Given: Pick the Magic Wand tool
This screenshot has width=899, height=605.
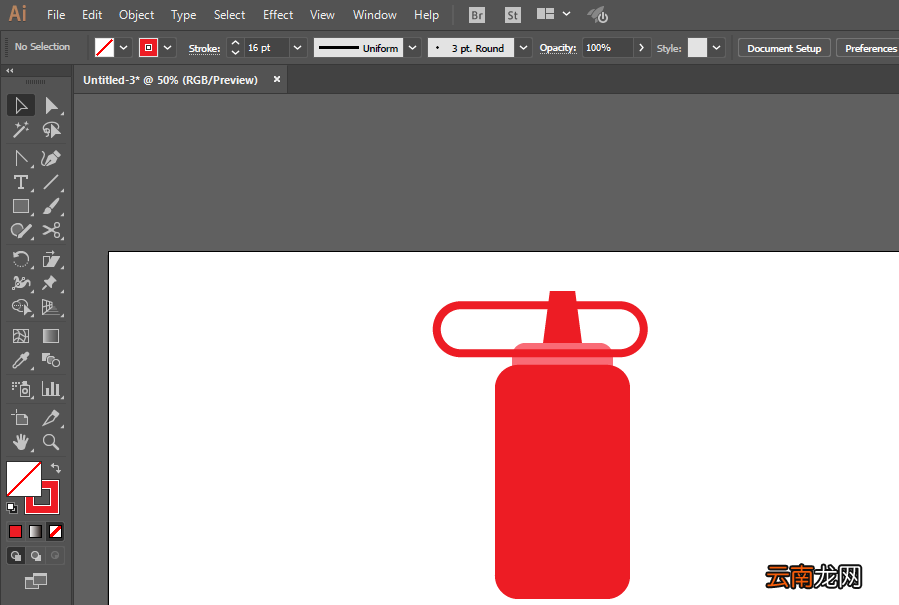Looking at the screenshot, I should pos(21,130).
